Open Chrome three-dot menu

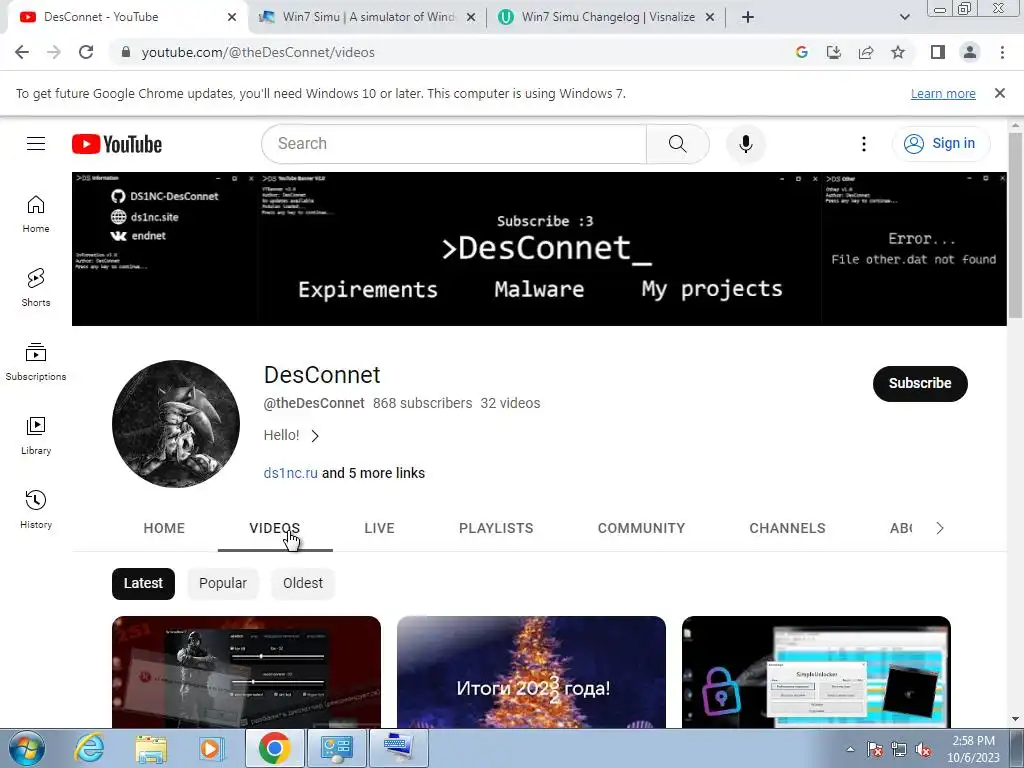pyautogui.click(x=1002, y=52)
